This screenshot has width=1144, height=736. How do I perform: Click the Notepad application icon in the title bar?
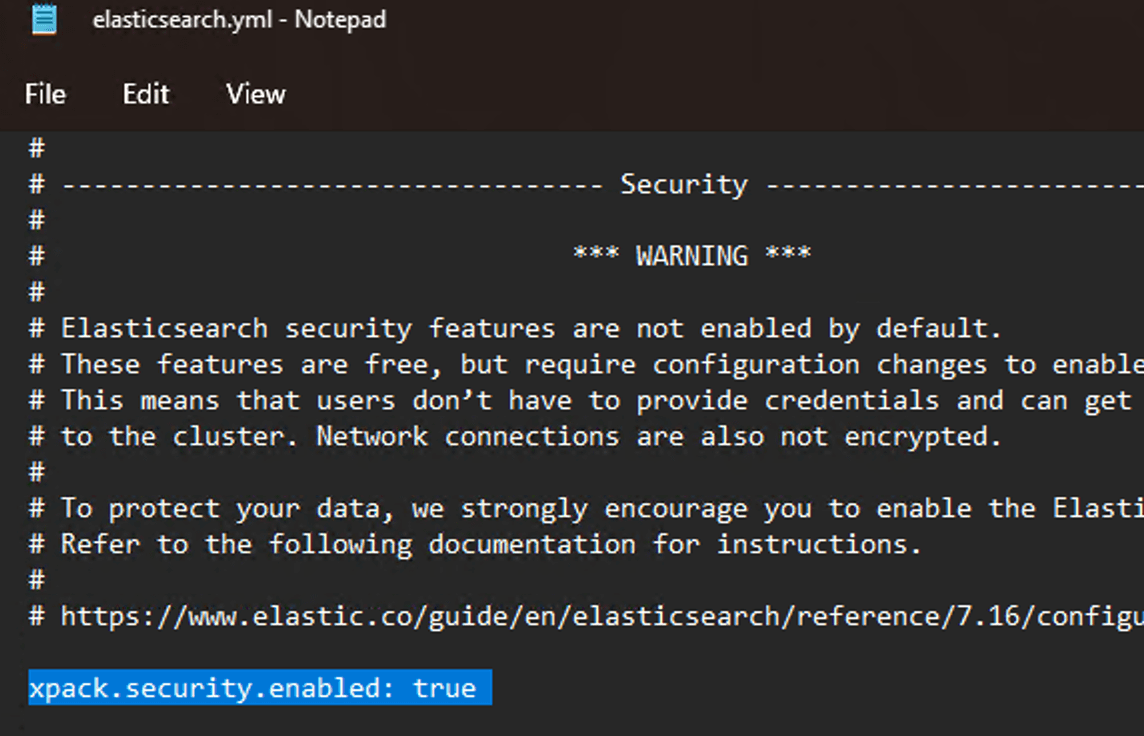pyautogui.click(x=44, y=18)
